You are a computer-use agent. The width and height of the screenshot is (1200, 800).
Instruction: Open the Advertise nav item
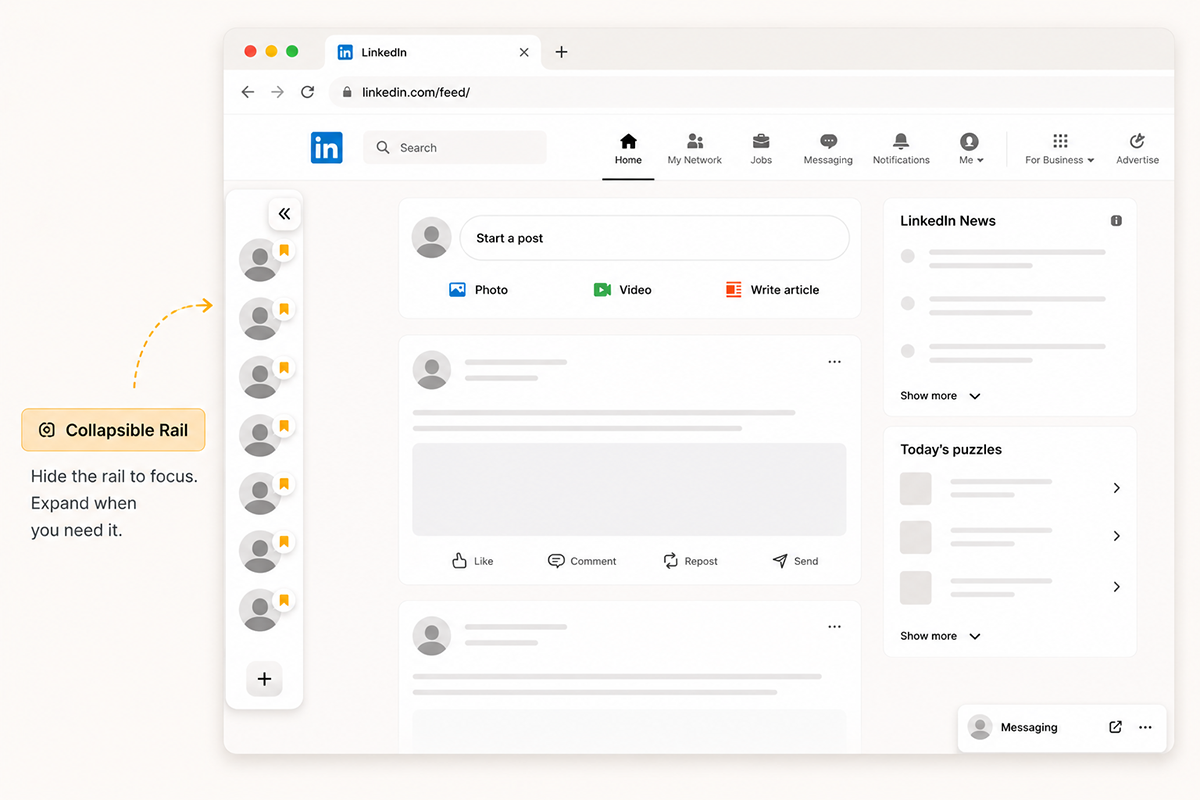click(x=1137, y=149)
